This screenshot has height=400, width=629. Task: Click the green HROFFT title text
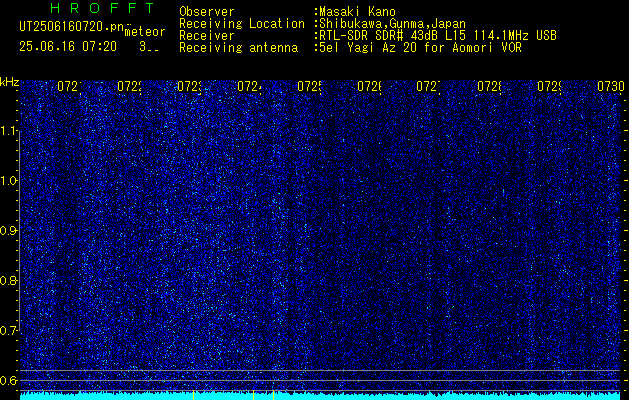[102, 8]
